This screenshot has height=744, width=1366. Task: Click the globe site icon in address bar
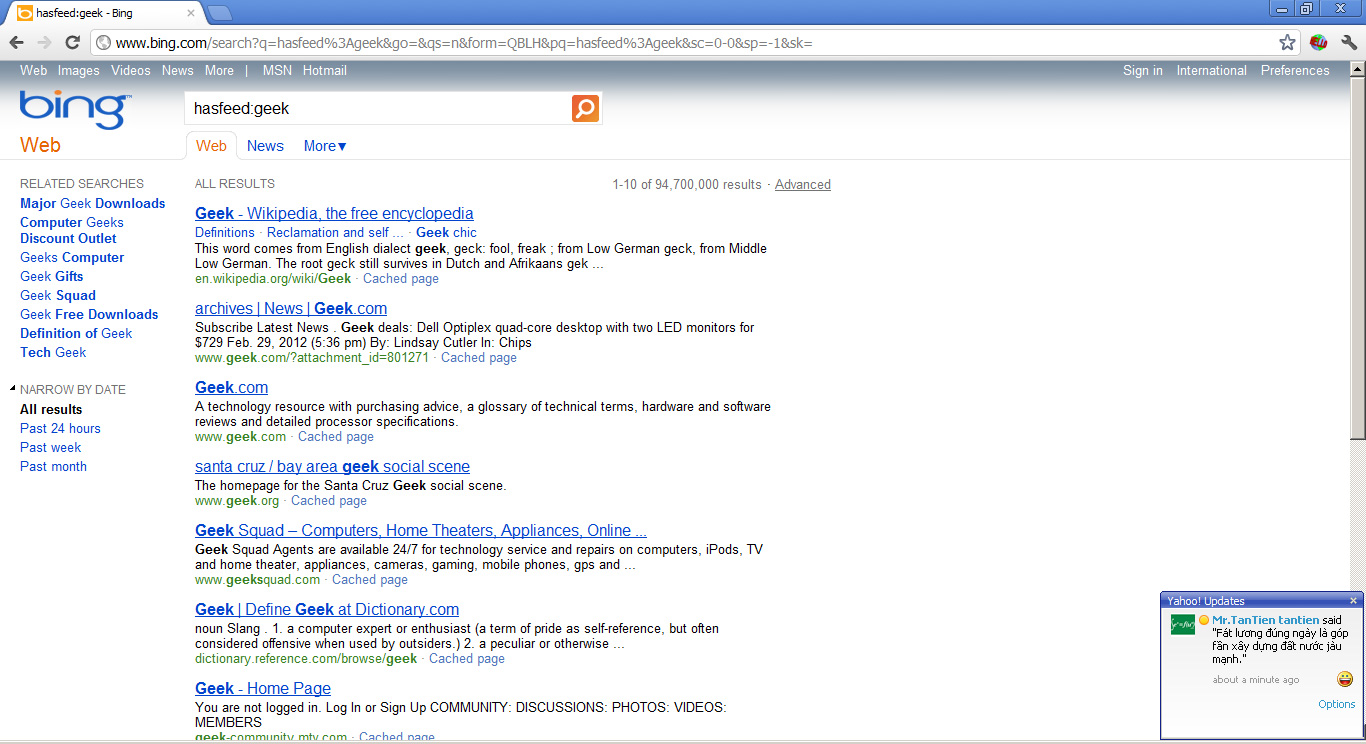tap(103, 43)
